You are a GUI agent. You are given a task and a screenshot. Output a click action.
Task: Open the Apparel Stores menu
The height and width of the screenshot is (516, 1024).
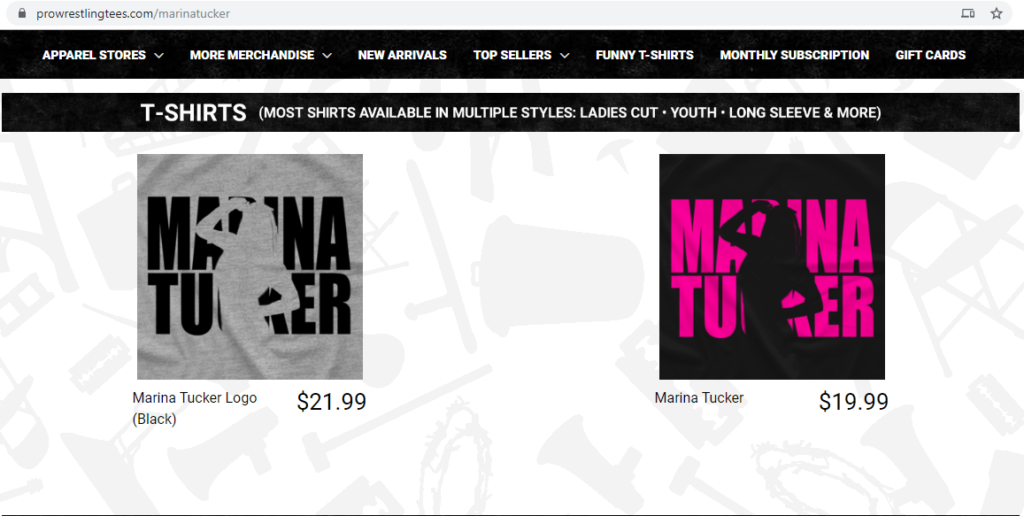pos(94,55)
